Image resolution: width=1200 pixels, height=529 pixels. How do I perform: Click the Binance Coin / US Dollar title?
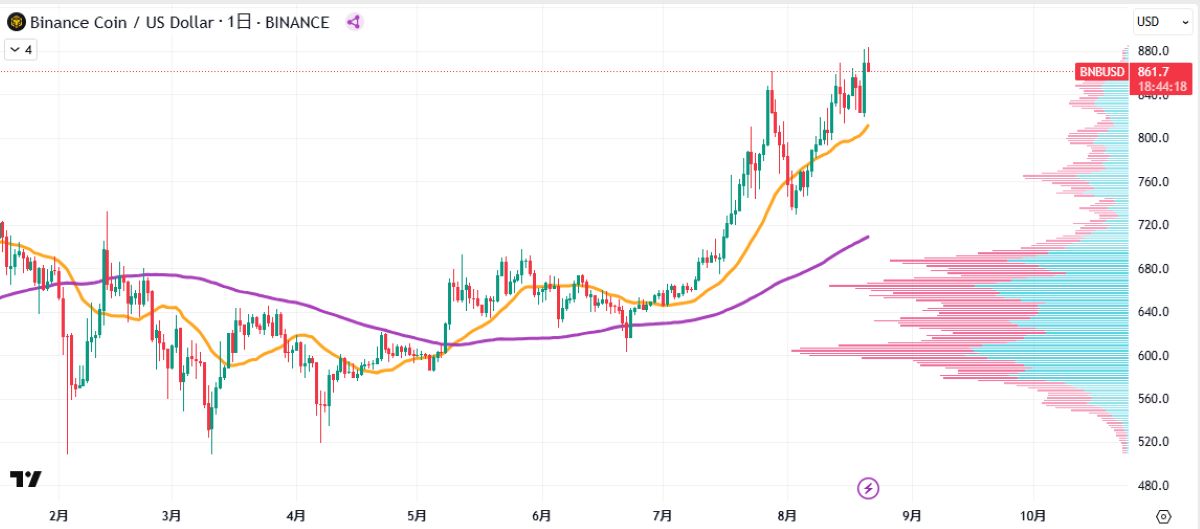[119, 22]
